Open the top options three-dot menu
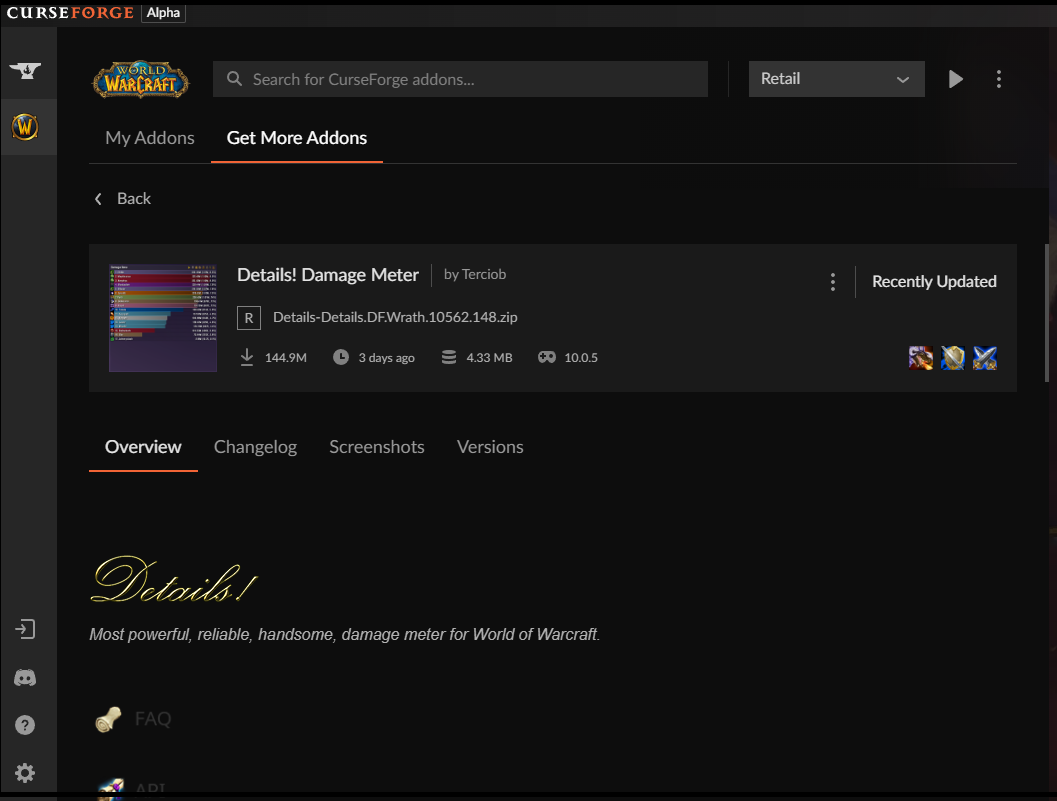1057x801 pixels. pos(999,79)
